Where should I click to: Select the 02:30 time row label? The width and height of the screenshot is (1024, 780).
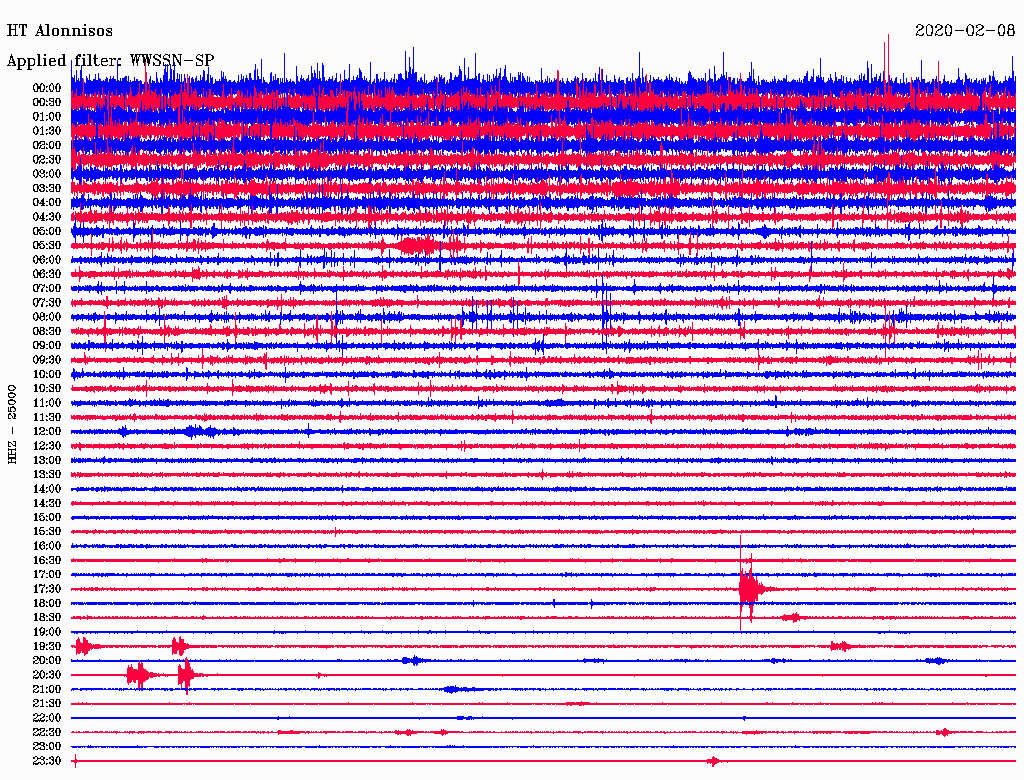[47, 160]
